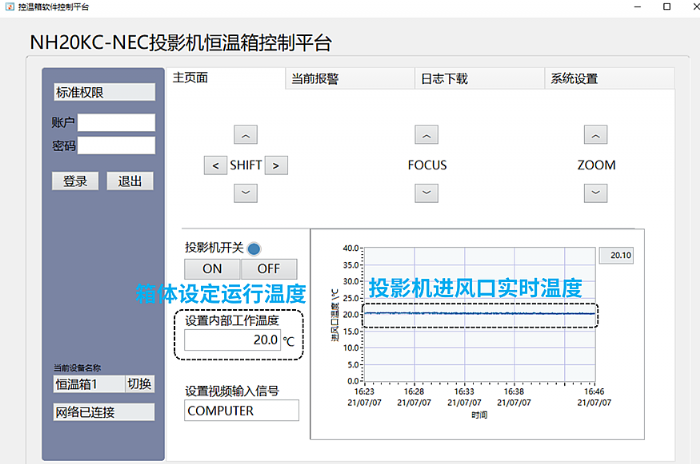Click the 登录 login button

(75, 181)
